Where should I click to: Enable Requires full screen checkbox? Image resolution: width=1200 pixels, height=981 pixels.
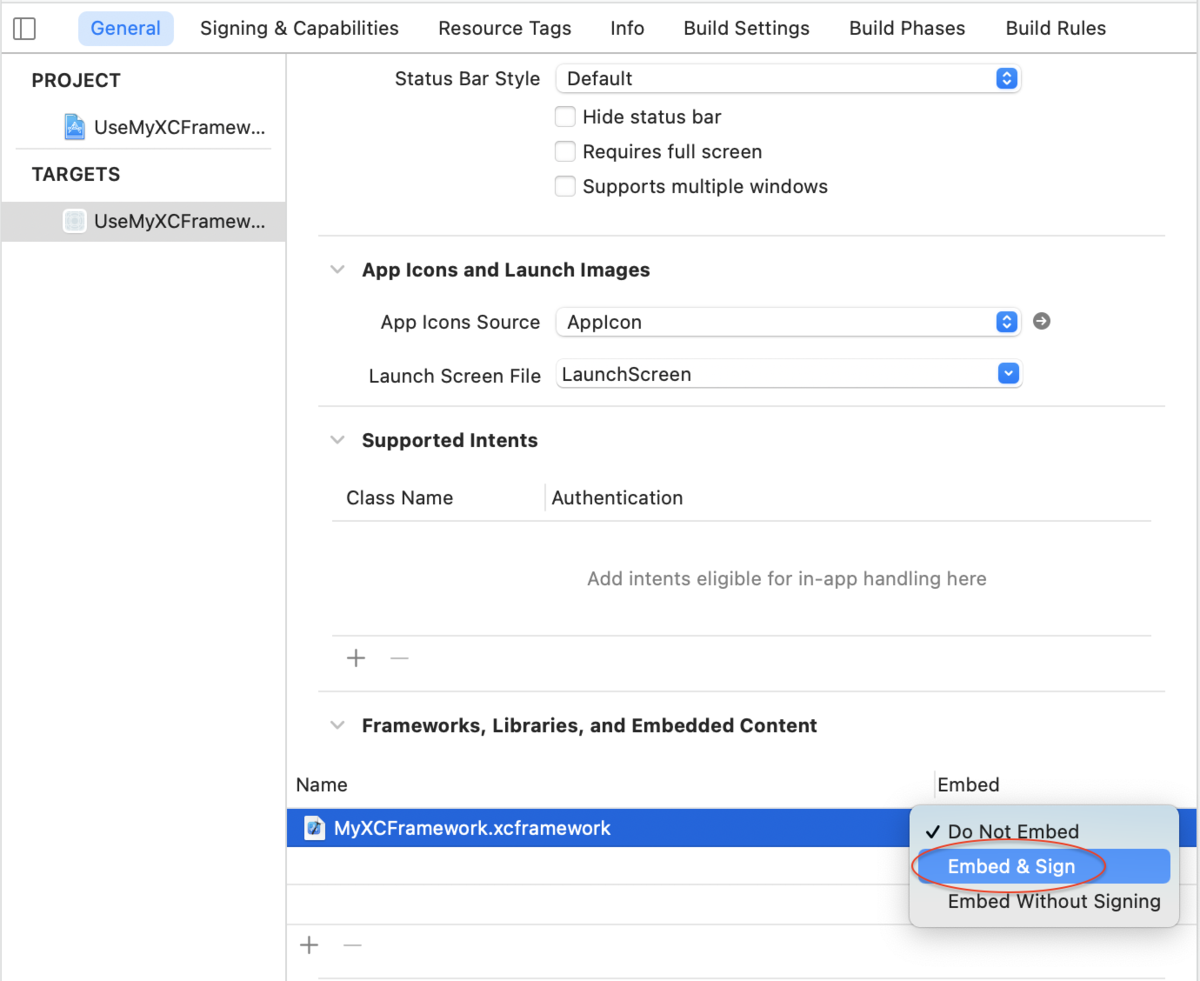(x=565, y=152)
